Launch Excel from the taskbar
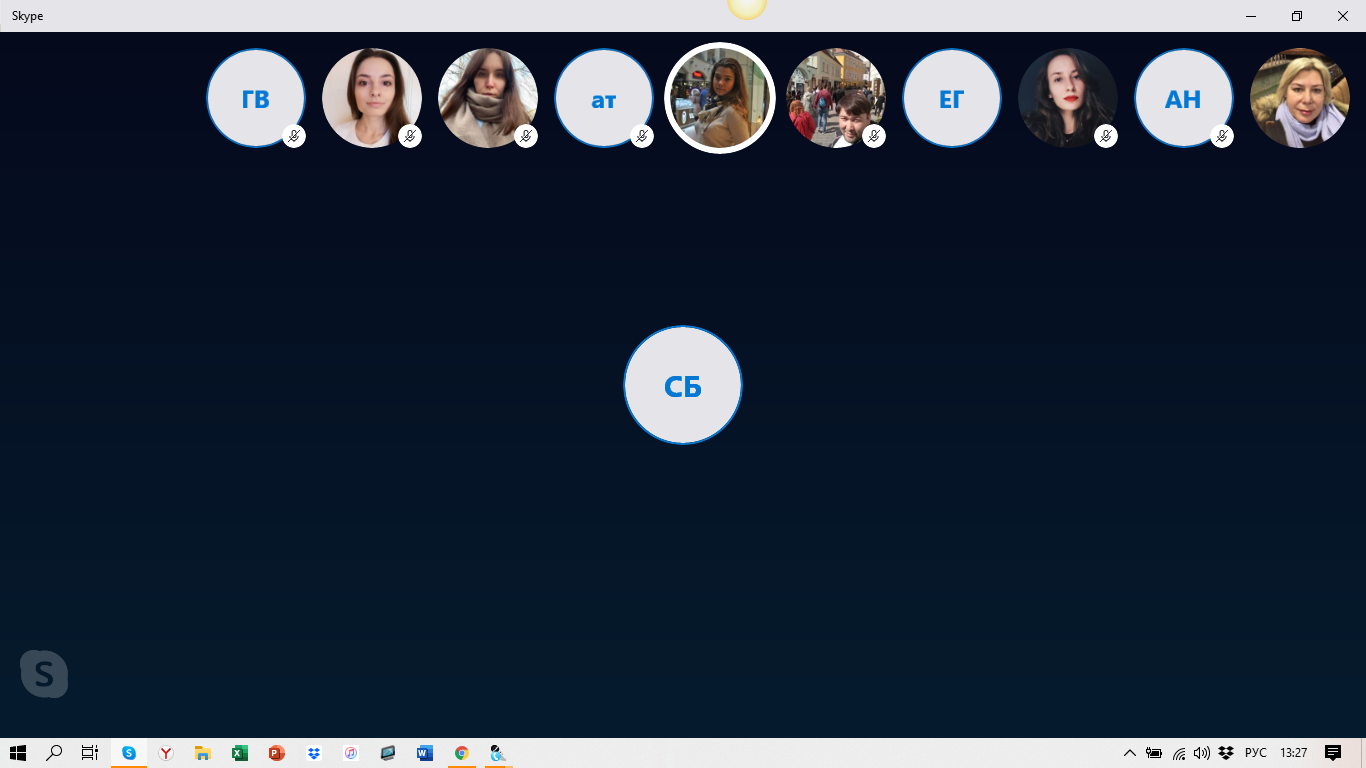1366x768 pixels. [x=240, y=753]
